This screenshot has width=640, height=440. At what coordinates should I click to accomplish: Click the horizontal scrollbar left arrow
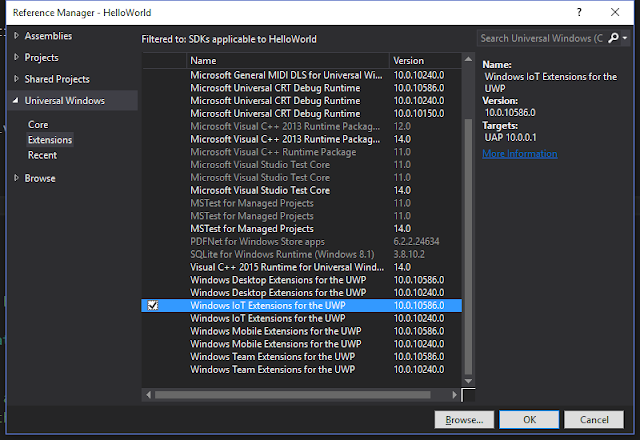(148, 395)
